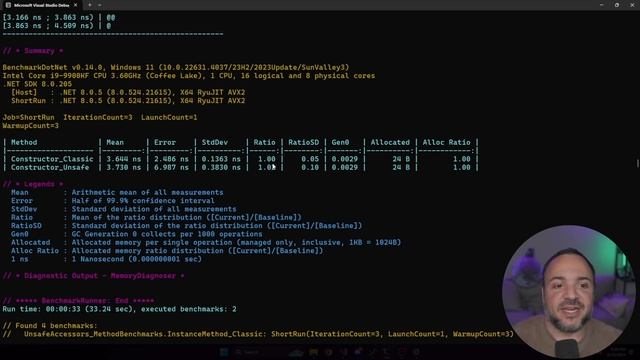The image size is (640, 360).
Task: Click the presenter webcam thumbnail
Action: [569, 291]
